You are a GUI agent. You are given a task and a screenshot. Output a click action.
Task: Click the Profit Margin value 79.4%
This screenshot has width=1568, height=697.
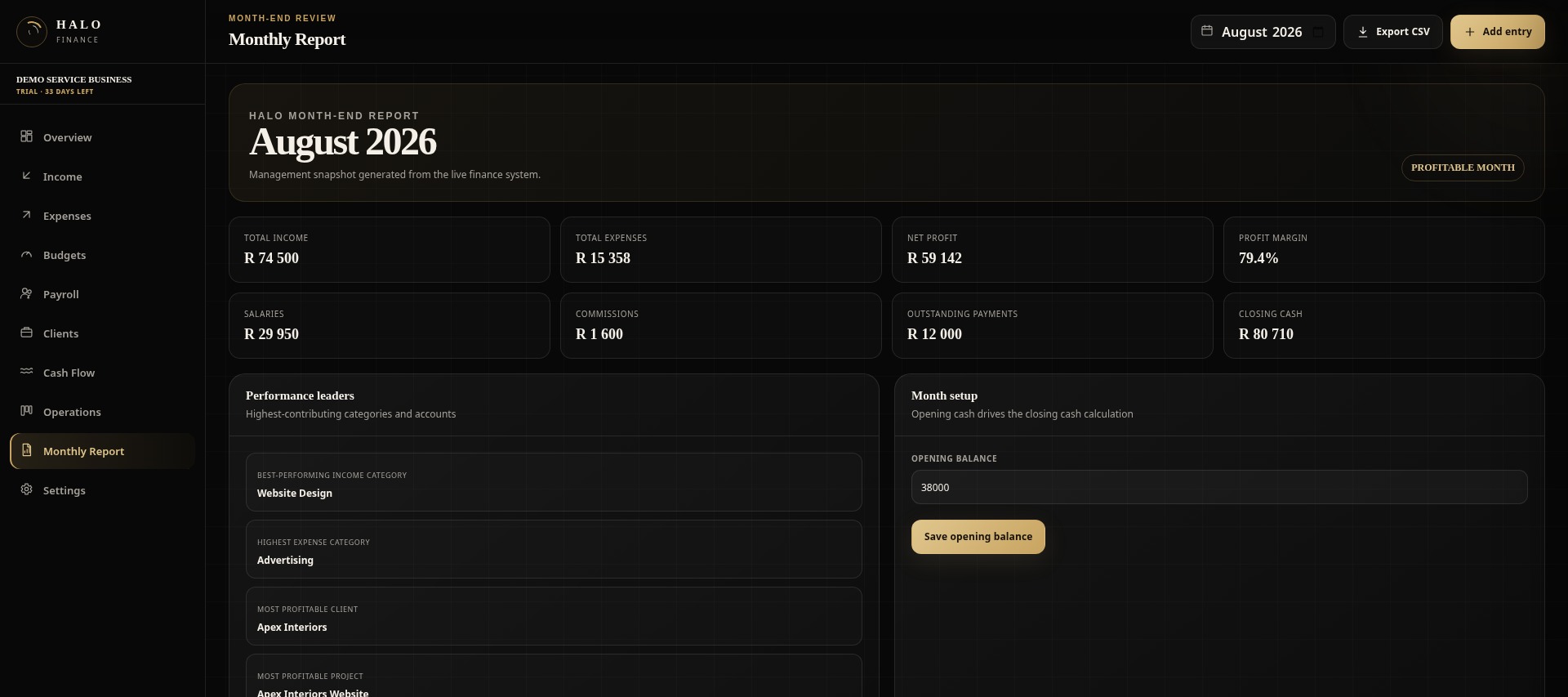1258,258
